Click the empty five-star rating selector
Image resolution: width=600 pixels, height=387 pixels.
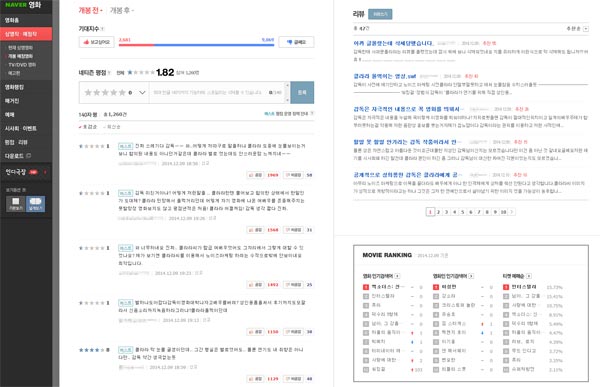105,92
